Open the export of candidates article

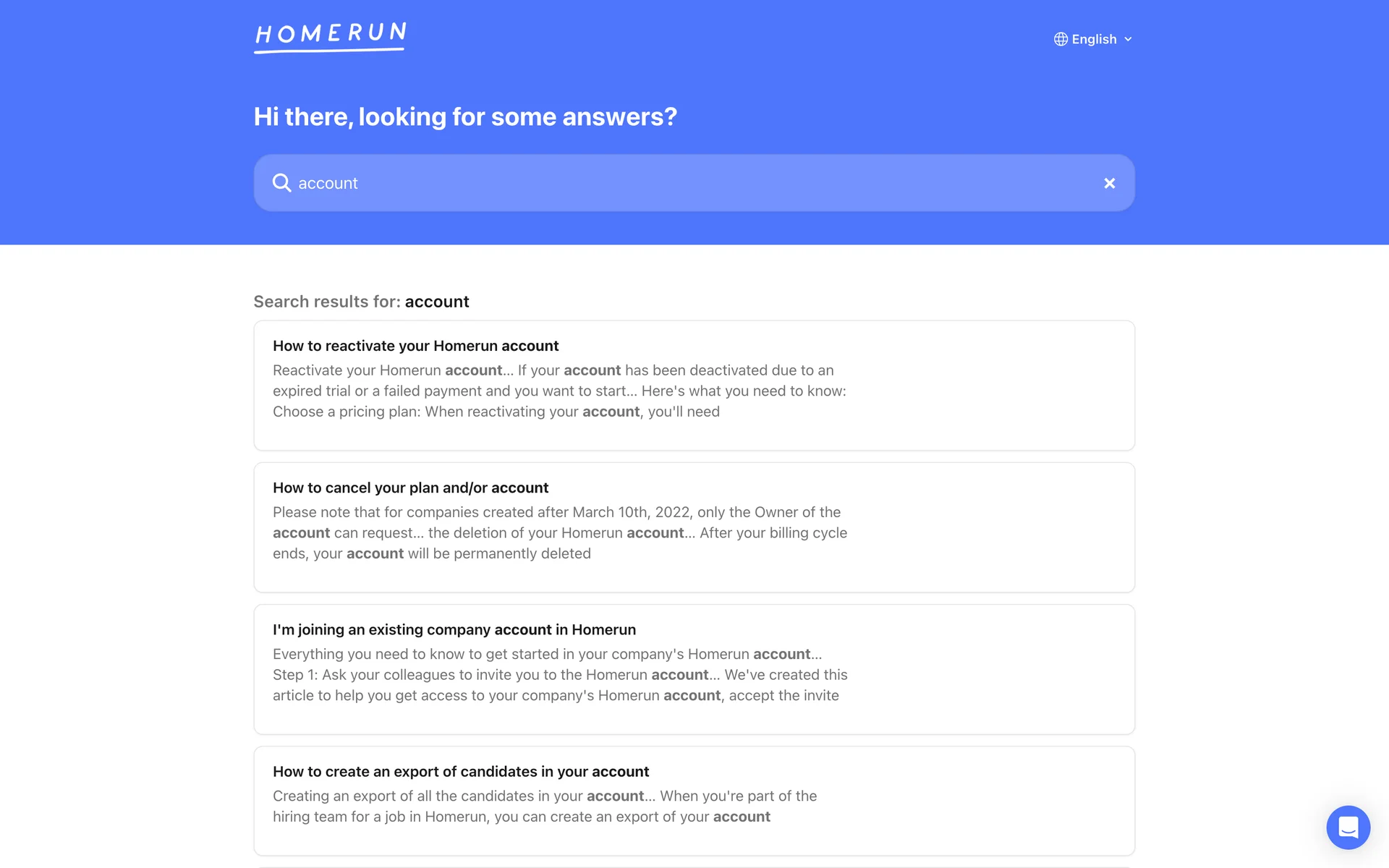click(460, 771)
